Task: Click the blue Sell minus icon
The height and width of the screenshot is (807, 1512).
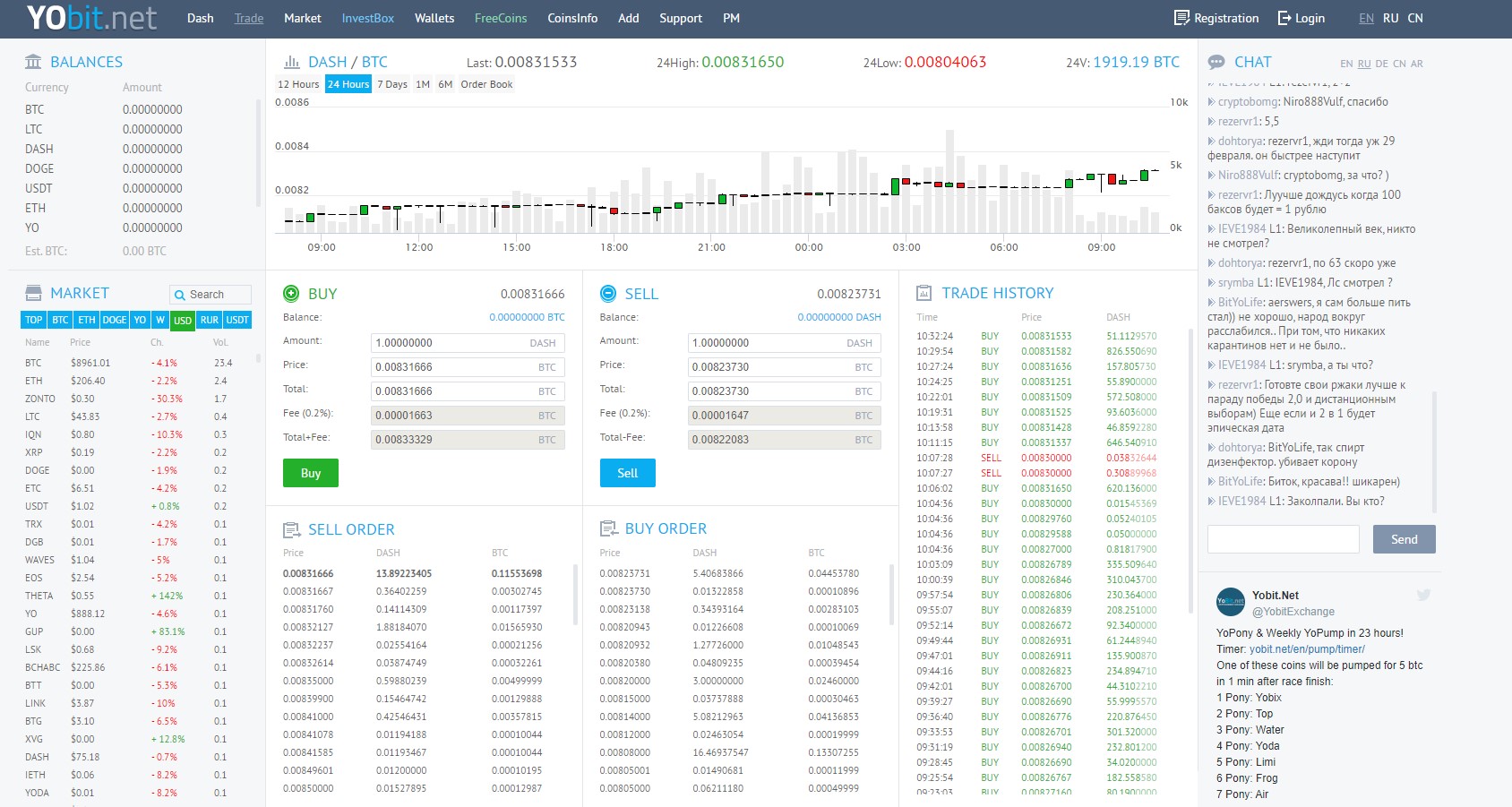Action: click(608, 293)
